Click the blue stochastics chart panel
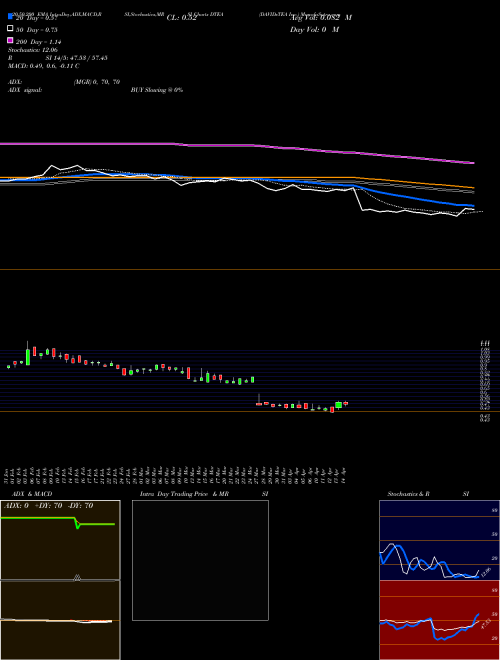The width and height of the screenshot is (500, 660). (x=439, y=540)
